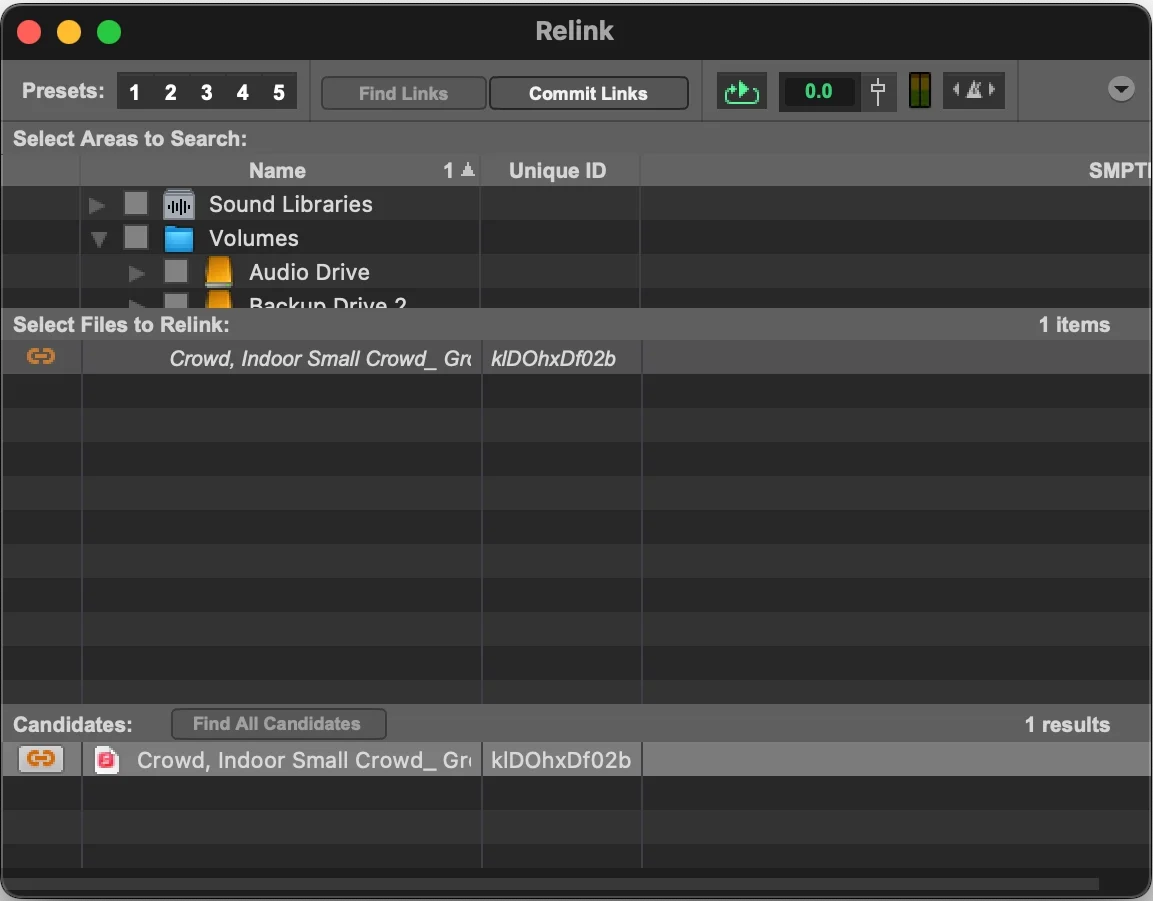Sort by the Name column header
This screenshot has height=901, width=1153.
tap(277, 171)
